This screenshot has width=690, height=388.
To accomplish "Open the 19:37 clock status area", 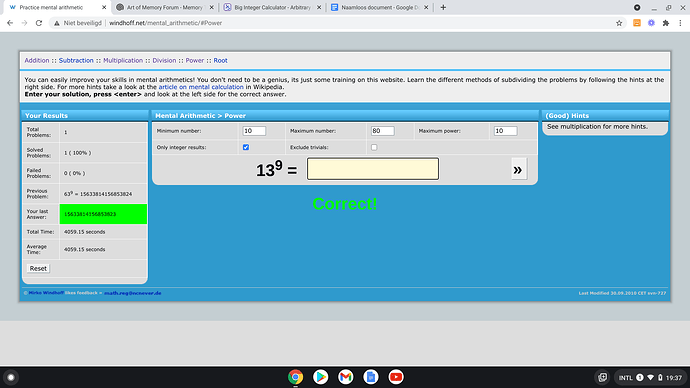I will 674,377.
